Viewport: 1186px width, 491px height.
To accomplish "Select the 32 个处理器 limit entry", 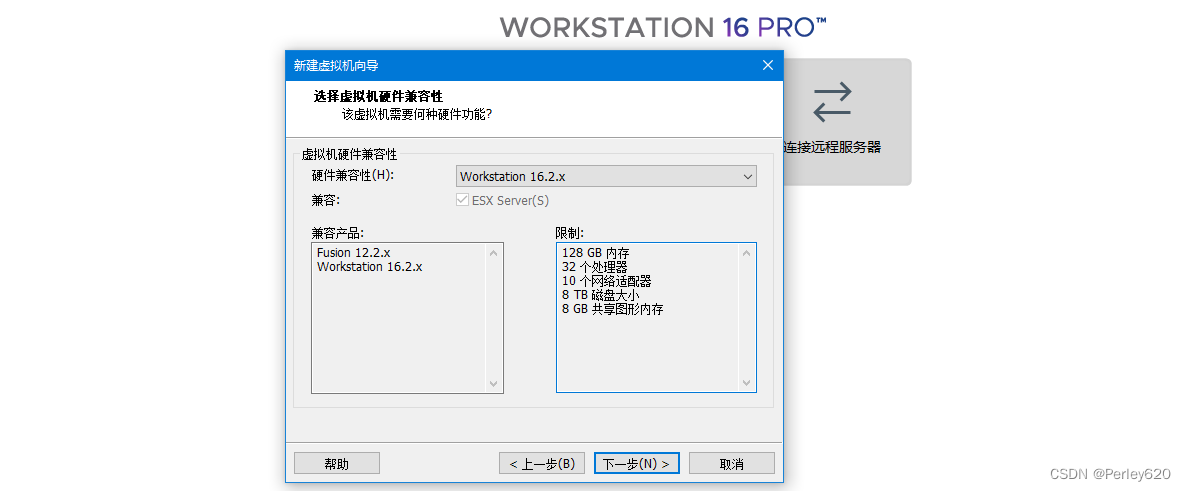I will click(x=595, y=267).
